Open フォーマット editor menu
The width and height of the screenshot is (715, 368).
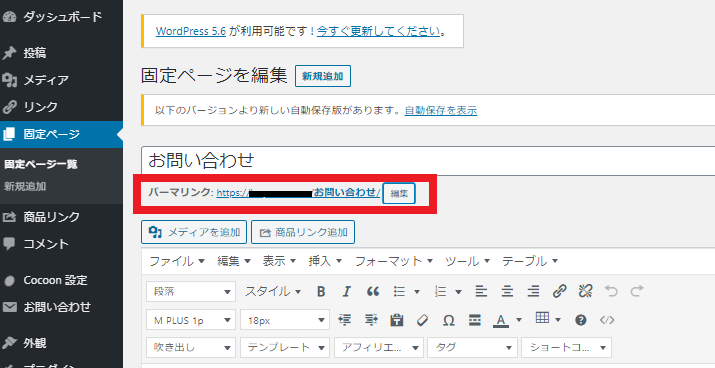click(394, 261)
